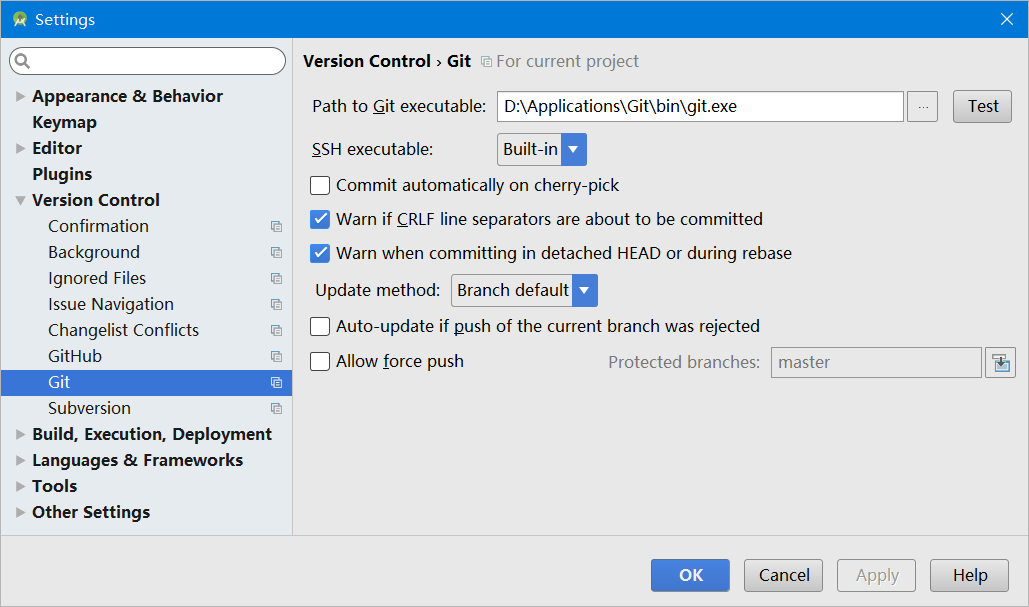Click the search magnifier icon in settings

pyautogui.click(x=22, y=62)
